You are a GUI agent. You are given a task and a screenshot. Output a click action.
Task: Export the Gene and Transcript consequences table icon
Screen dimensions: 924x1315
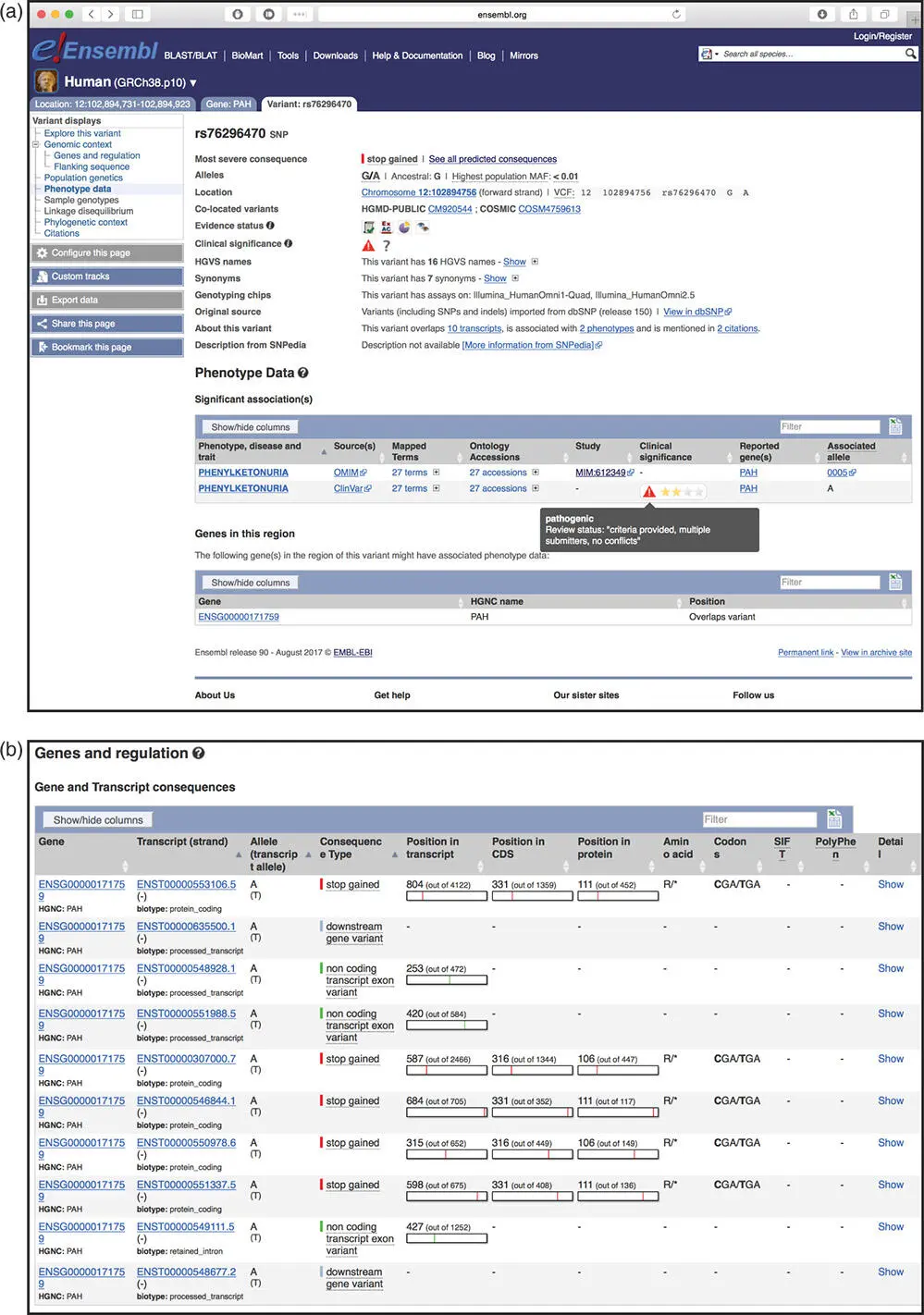(834, 818)
